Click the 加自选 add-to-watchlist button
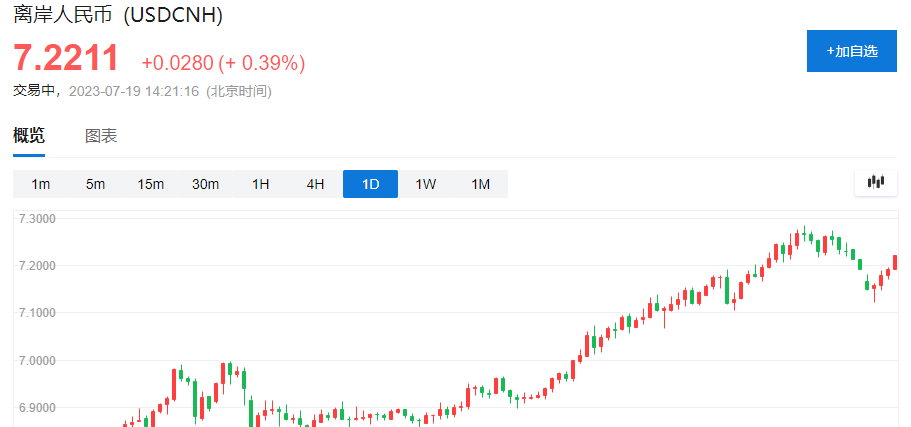Image resolution: width=911 pixels, height=427 pixels. click(852, 51)
